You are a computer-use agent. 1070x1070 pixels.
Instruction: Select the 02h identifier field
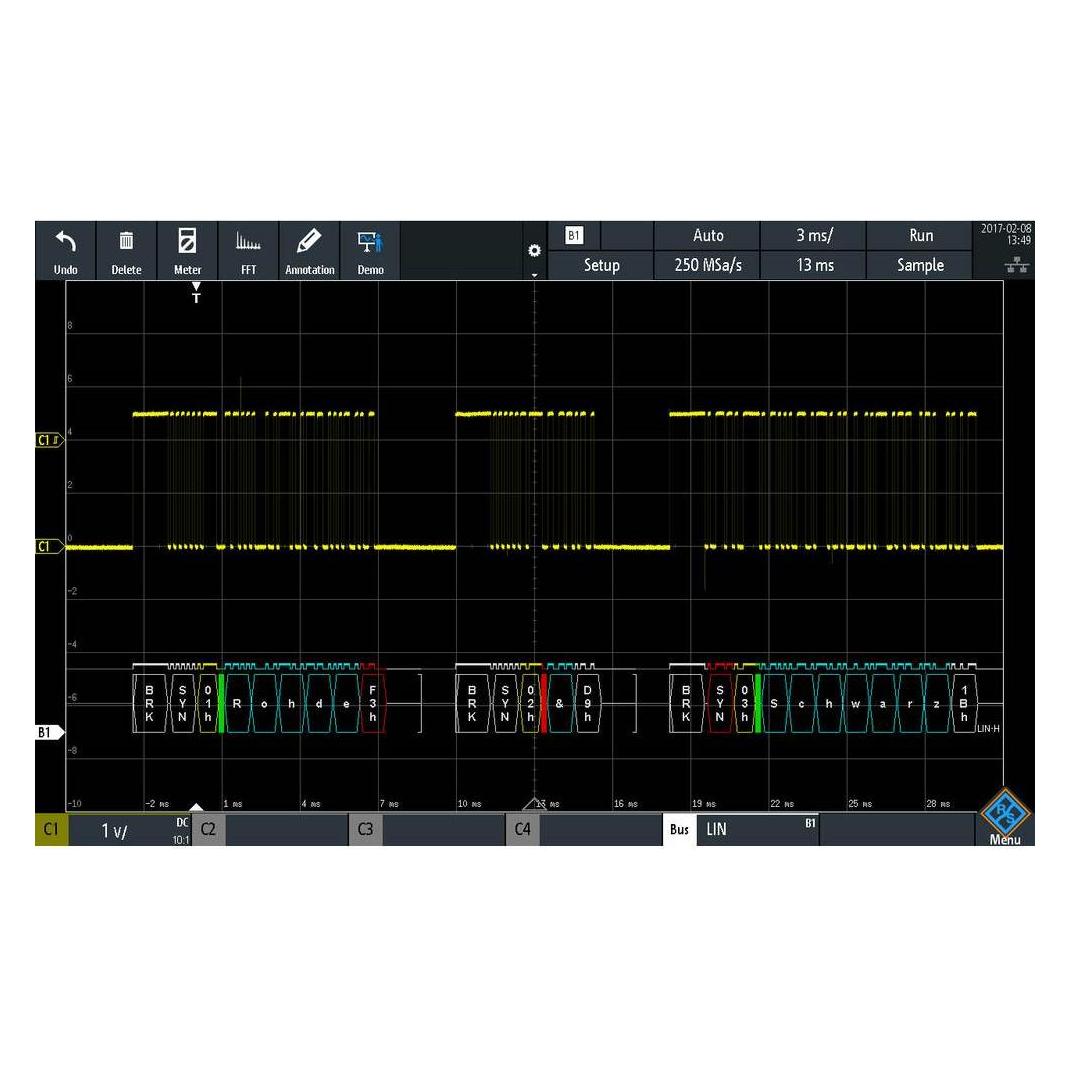(x=530, y=704)
